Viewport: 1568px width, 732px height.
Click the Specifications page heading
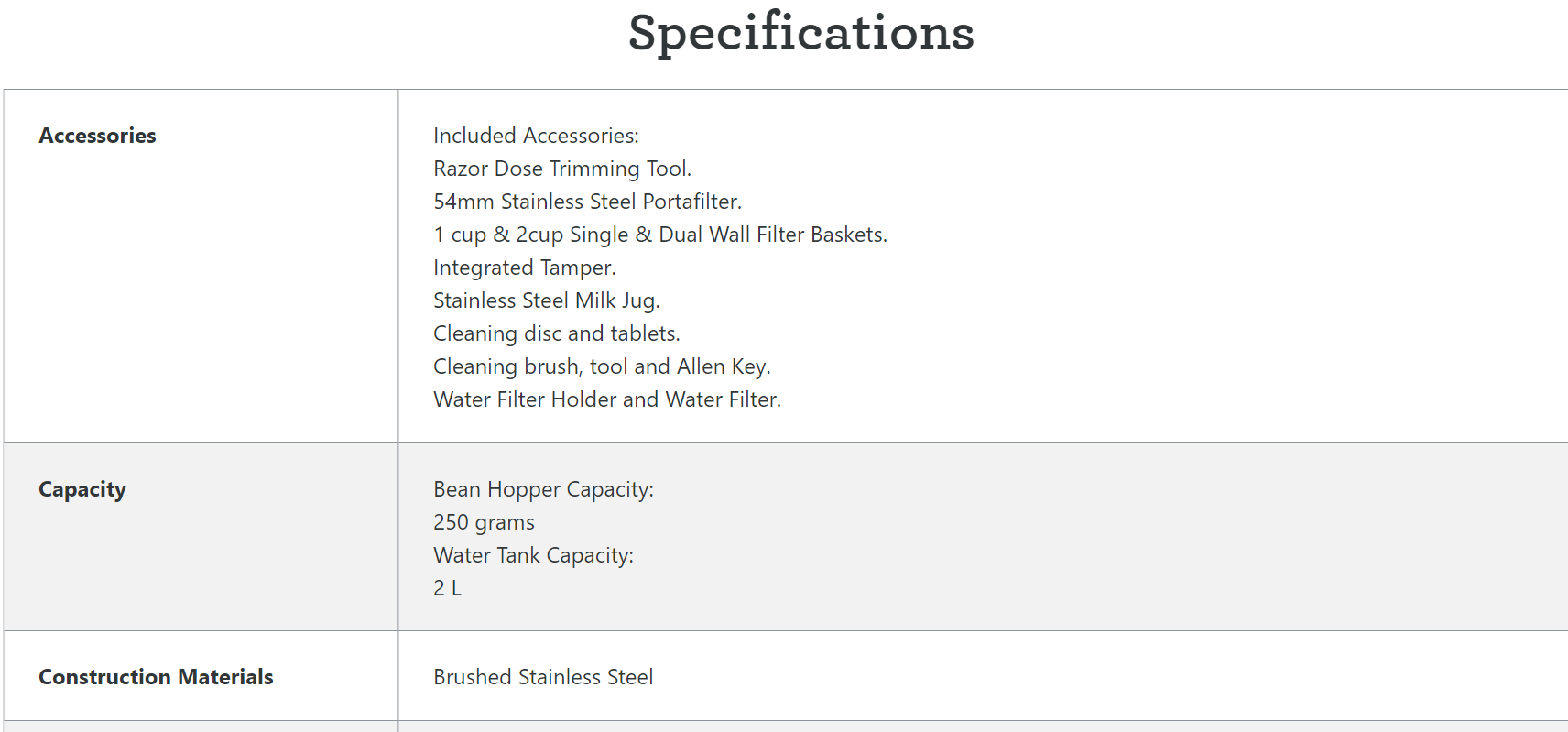pos(800,34)
